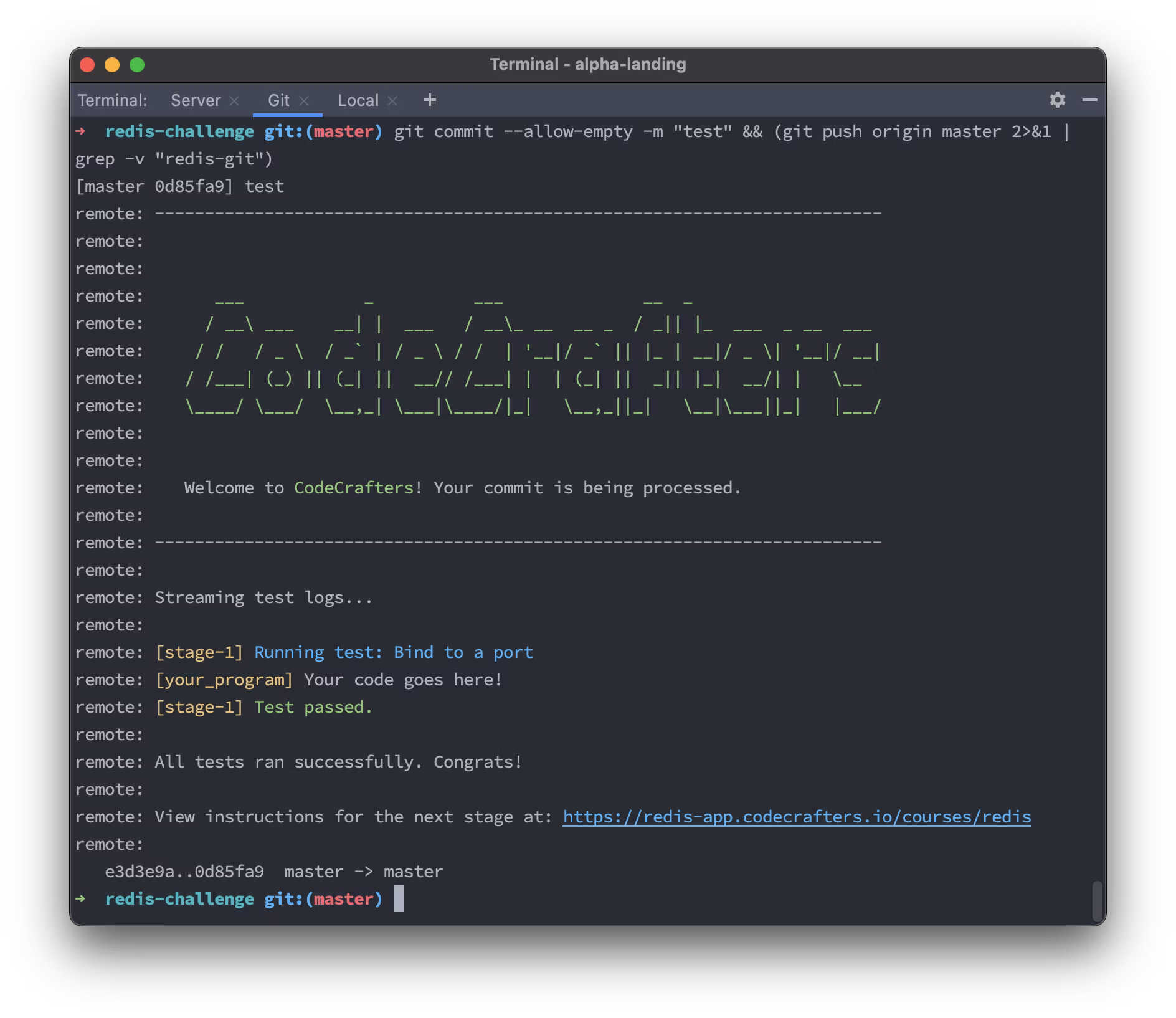Click the blue 'Running test: Bind to a port' text
This screenshot has width=1176, height=1018.
click(394, 652)
